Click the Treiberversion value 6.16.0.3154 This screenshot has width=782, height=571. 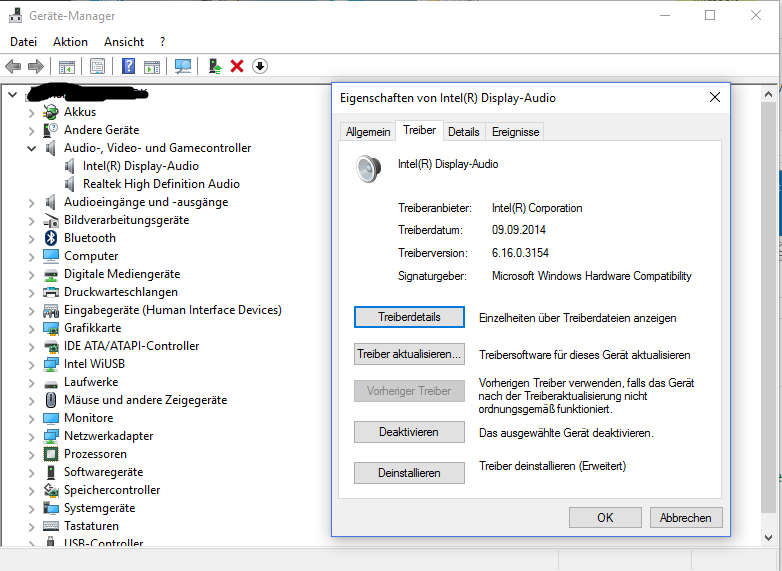click(520, 253)
